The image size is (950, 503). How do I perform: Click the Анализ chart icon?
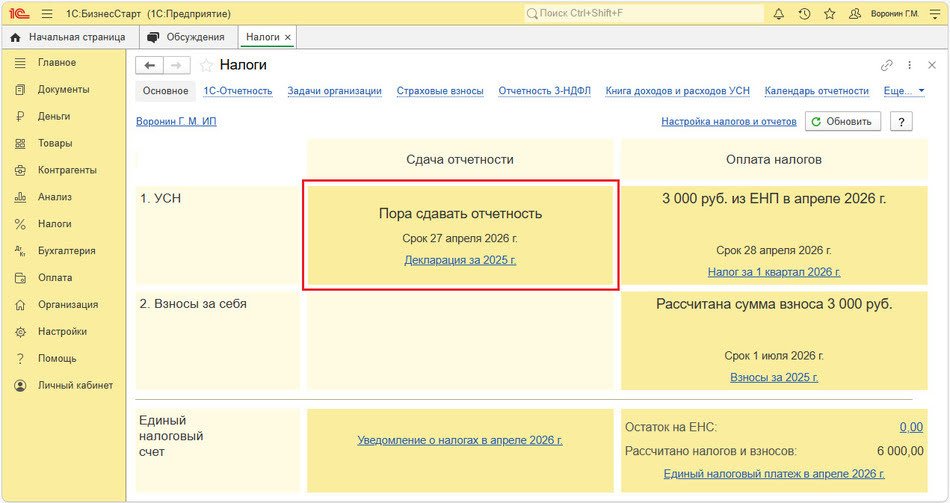[20, 197]
